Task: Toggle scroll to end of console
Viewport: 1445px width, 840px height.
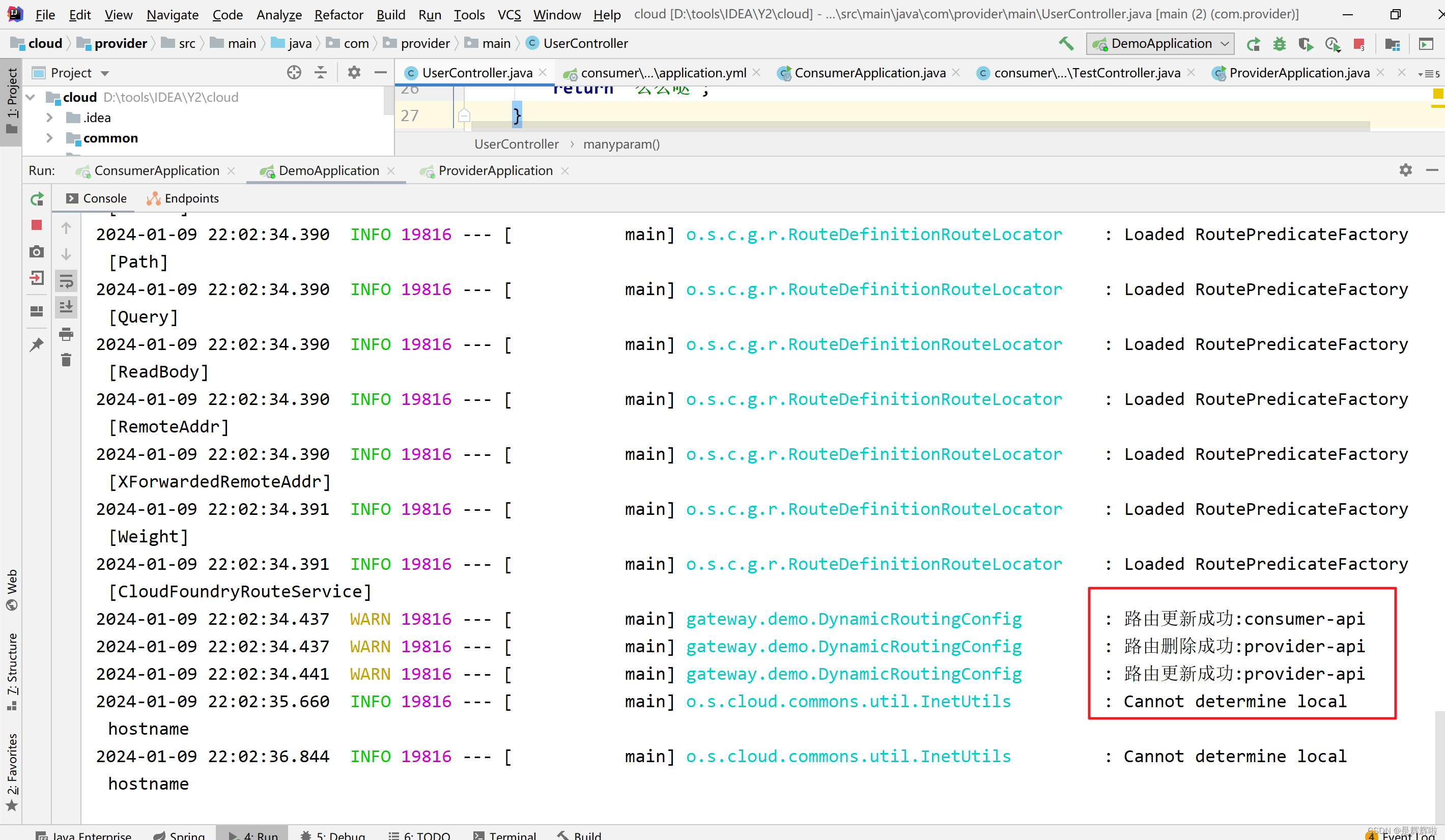Action: pos(67,307)
